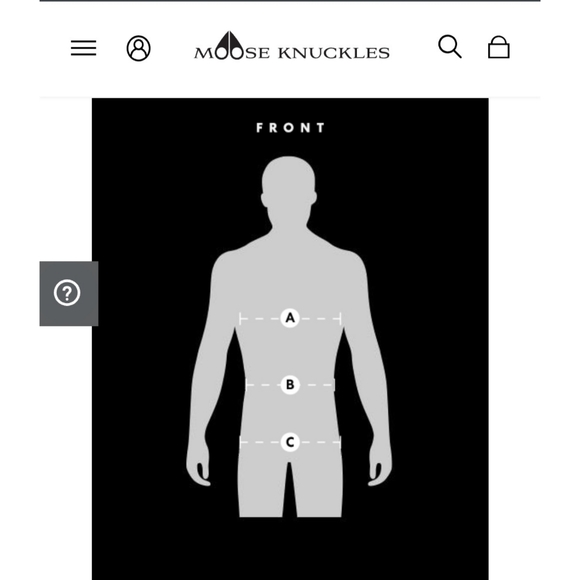580x580 pixels.
Task: Click the dashed line left of marker A
Action: point(260,318)
